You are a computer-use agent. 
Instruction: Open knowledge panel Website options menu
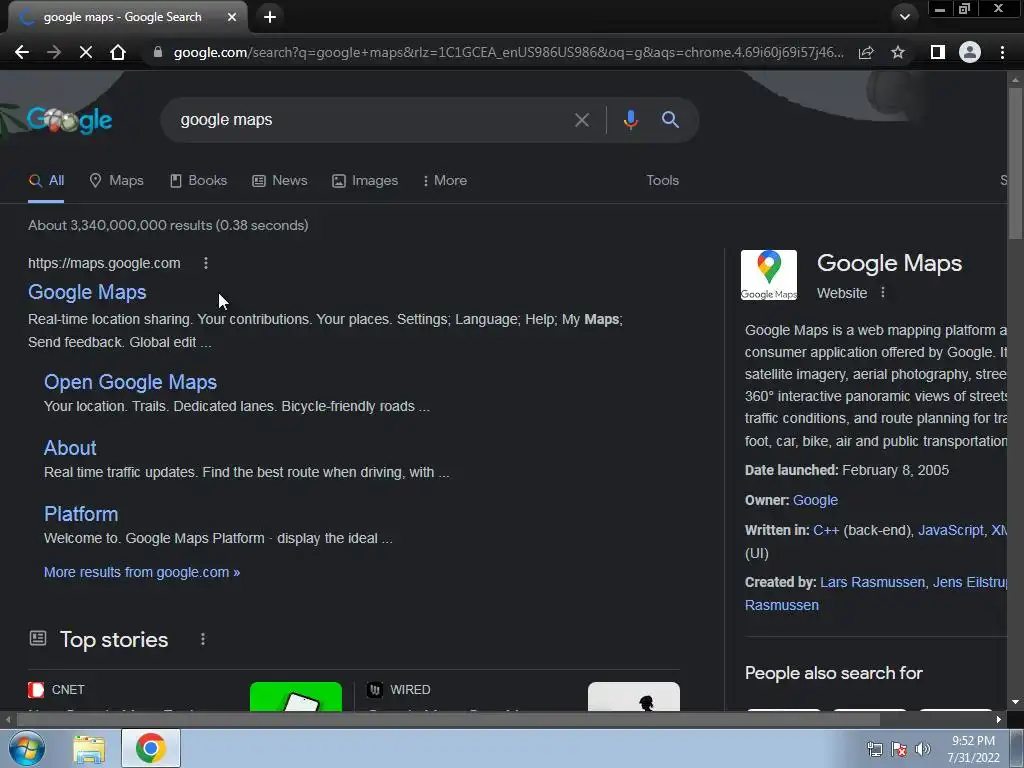tap(883, 293)
